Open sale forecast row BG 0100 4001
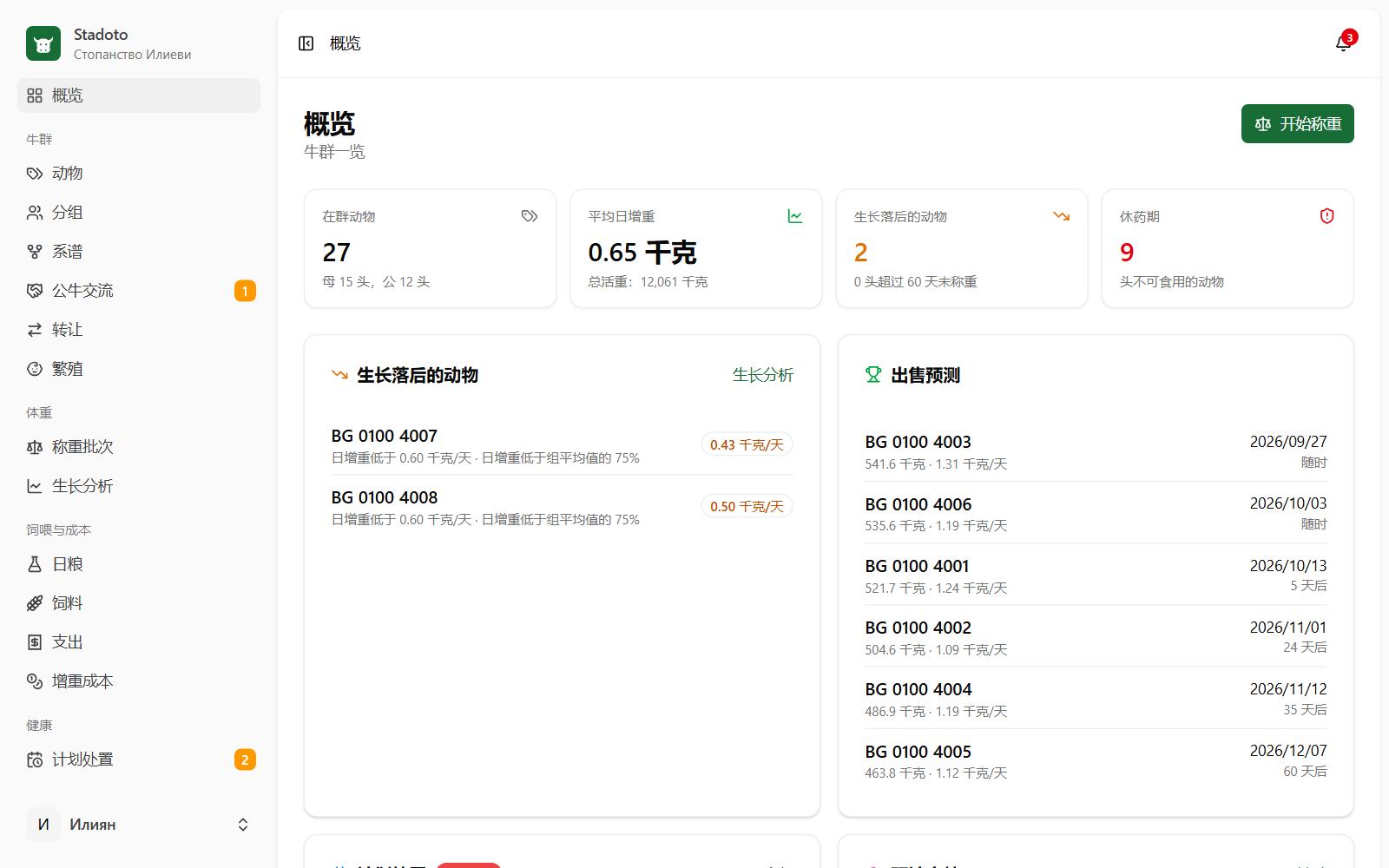The height and width of the screenshot is (868, 1389). click(x=1096, y=575)
